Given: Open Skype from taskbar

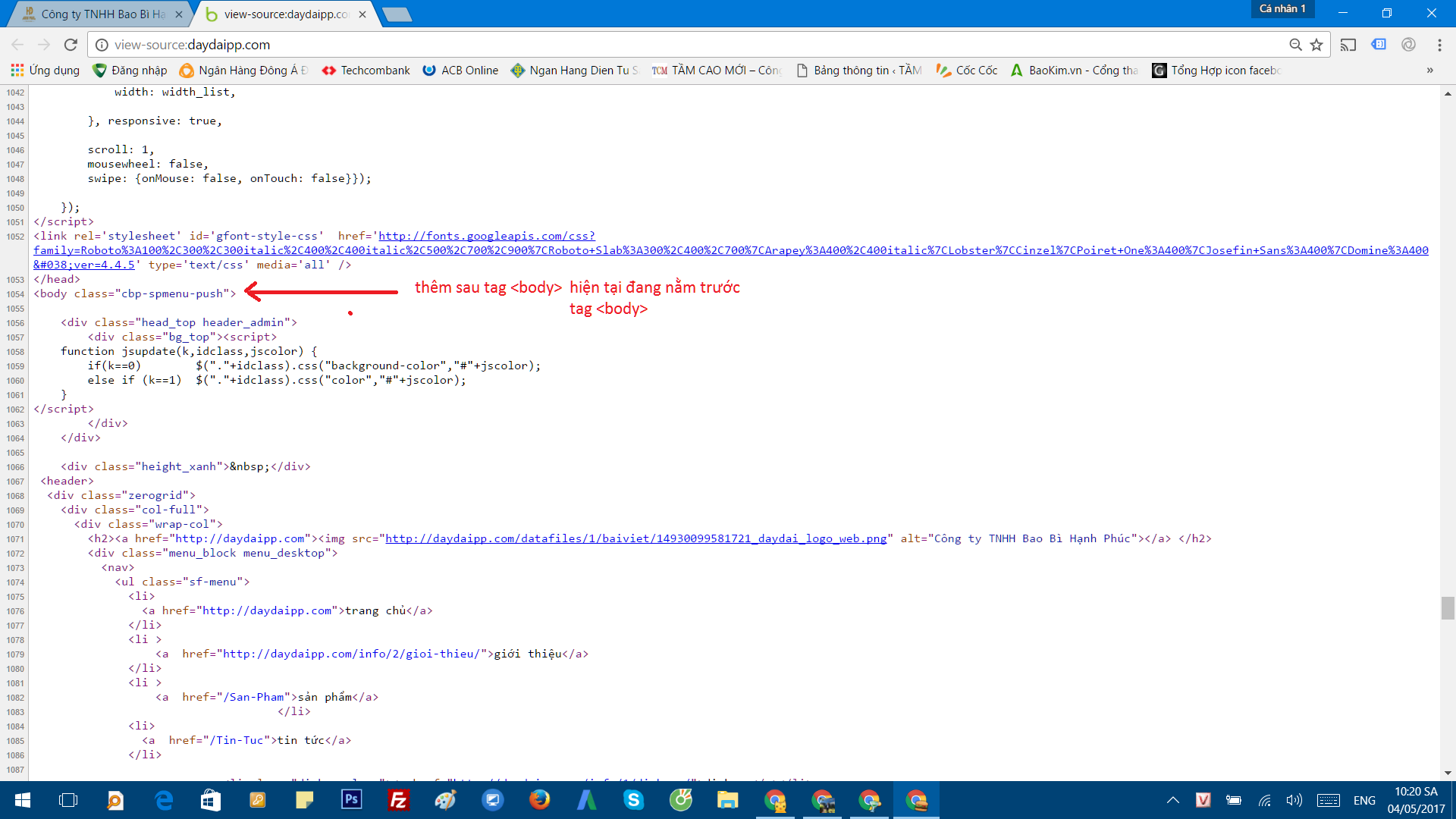Looking at the screenshot, I should (x=633, y=800).
